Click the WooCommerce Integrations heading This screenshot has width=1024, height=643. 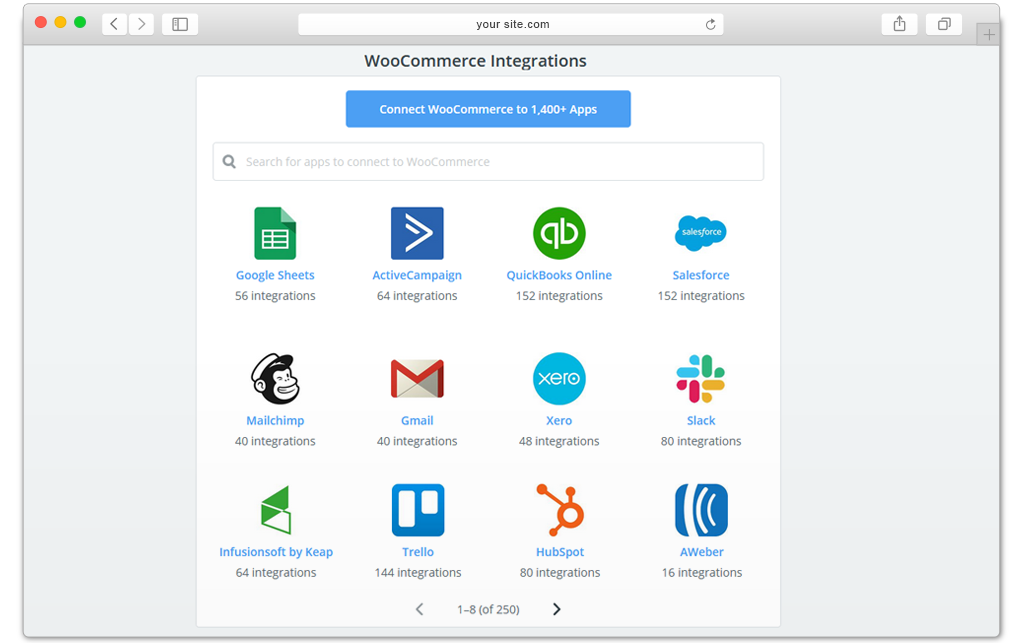(x=475, y=61)
